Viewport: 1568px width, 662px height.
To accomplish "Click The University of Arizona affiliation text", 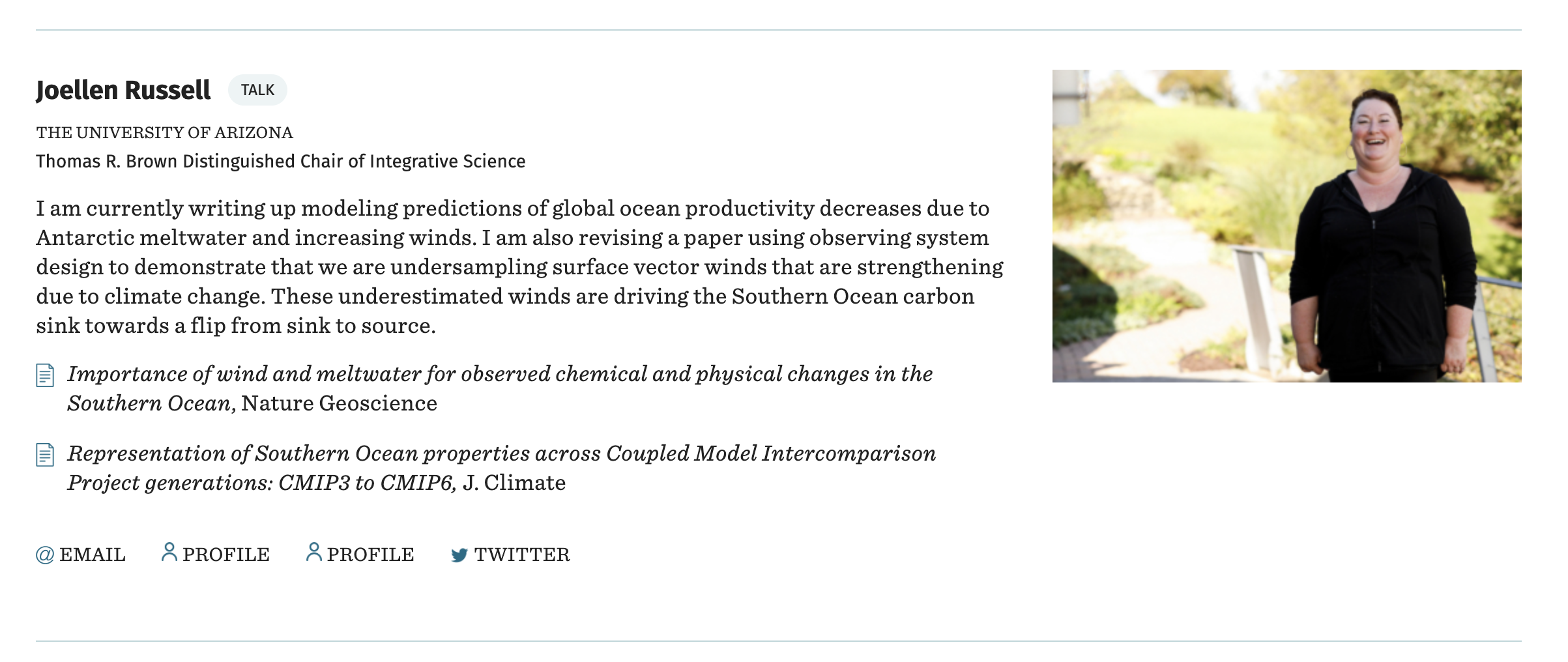I will (164, 133).
